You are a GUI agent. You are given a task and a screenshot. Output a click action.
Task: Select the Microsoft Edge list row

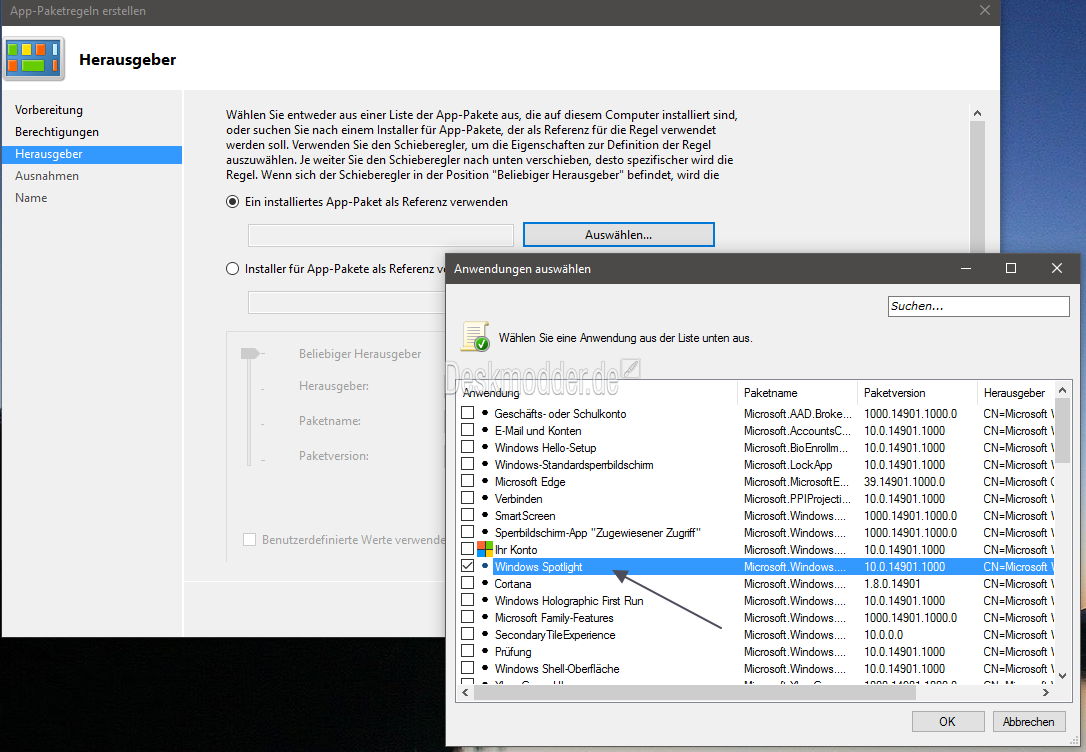755,482
